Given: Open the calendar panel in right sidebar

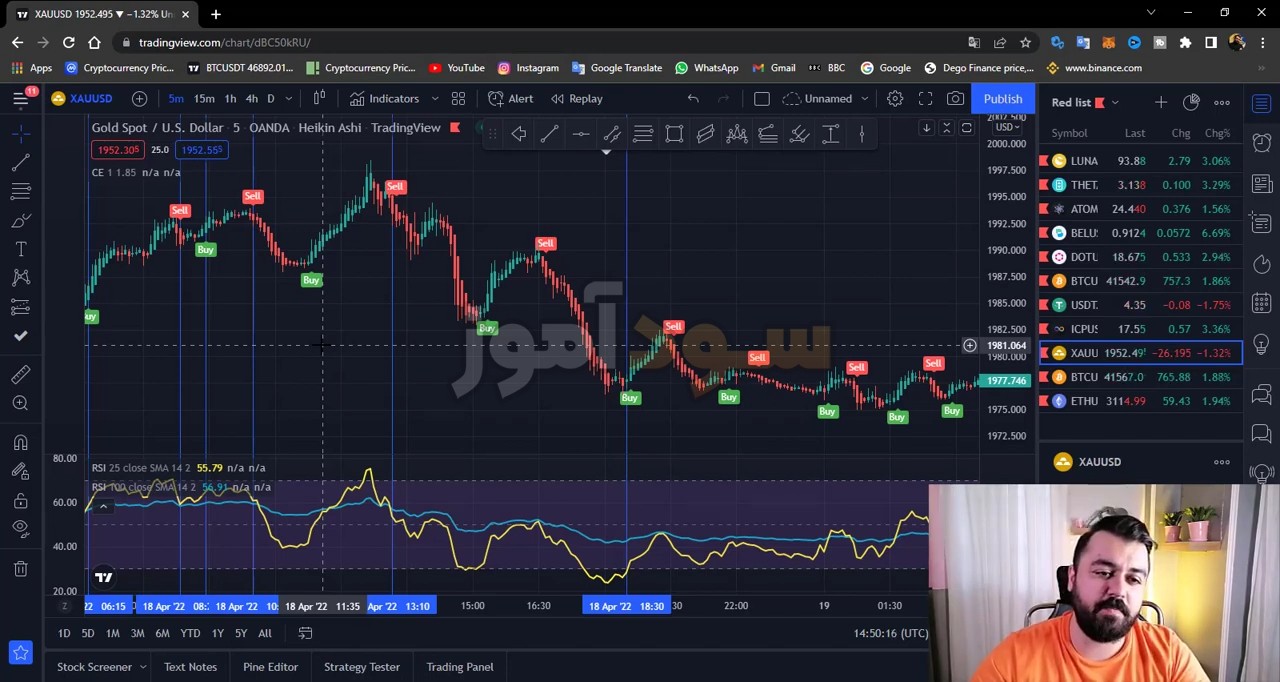Looking at the screenshot, I should pyautogui.click(x=1261, y=301).
